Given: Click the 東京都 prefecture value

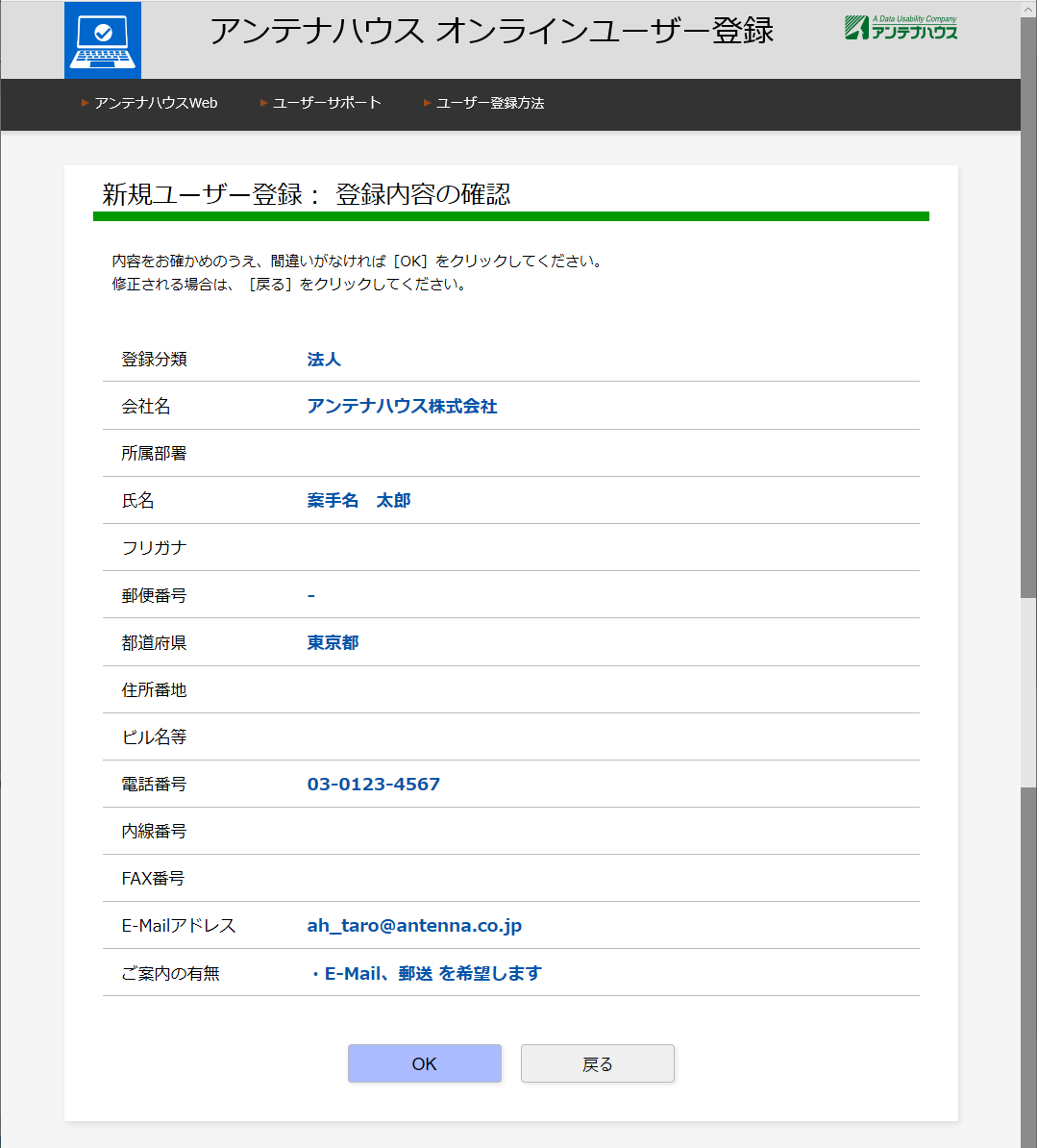Looking at the screenshot, I should click(x=332, y=641).
